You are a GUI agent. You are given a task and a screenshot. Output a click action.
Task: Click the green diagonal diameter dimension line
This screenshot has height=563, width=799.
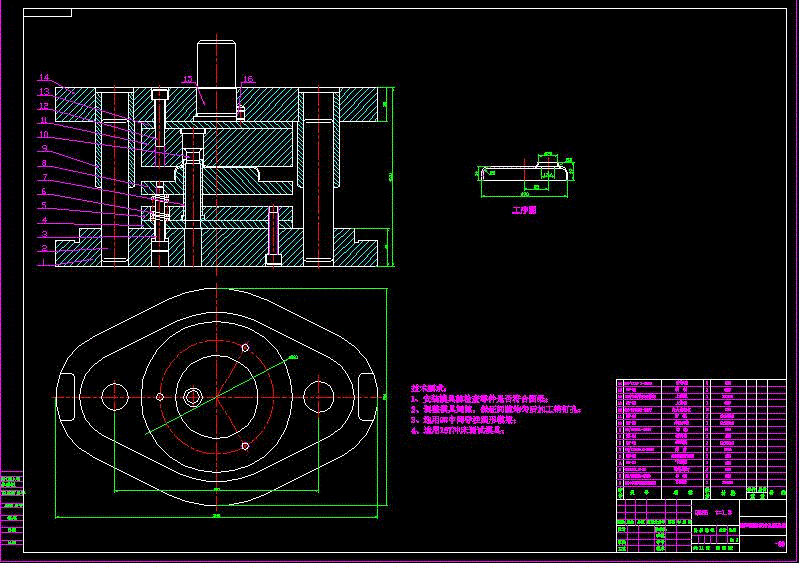point(219,395)
